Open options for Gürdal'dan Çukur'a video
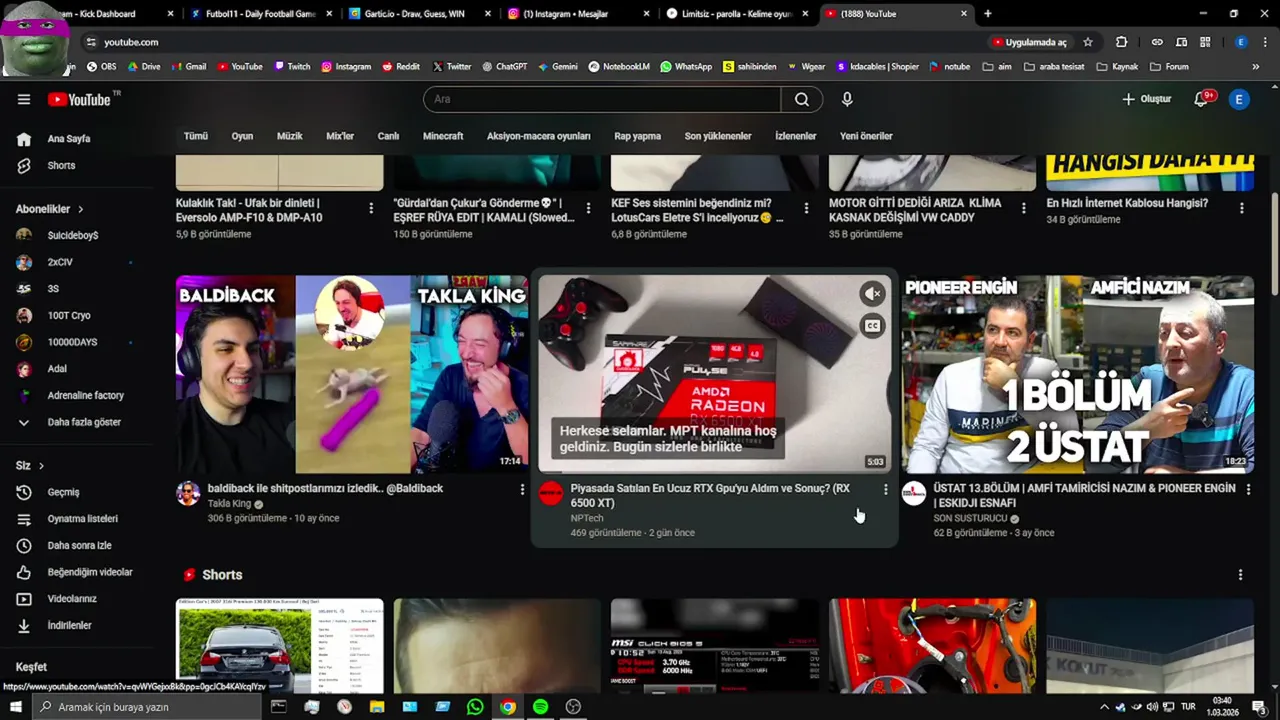The image size is (1280, 720). point(588,208)
